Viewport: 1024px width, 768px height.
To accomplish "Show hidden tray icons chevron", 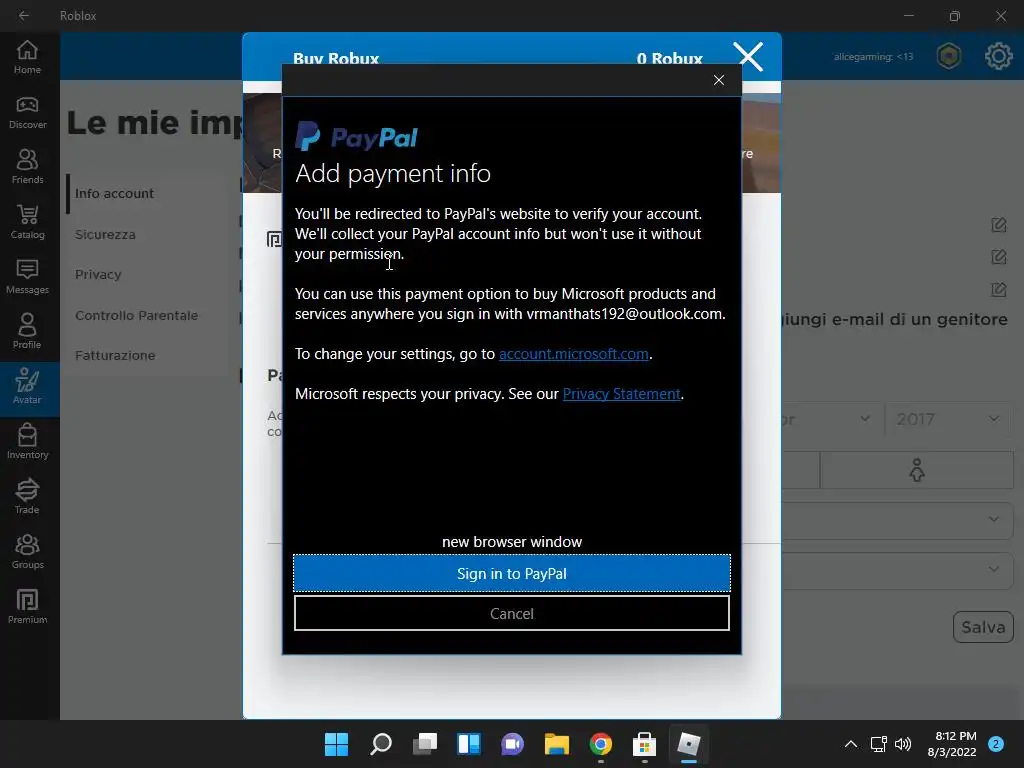I will click(851, 744).
